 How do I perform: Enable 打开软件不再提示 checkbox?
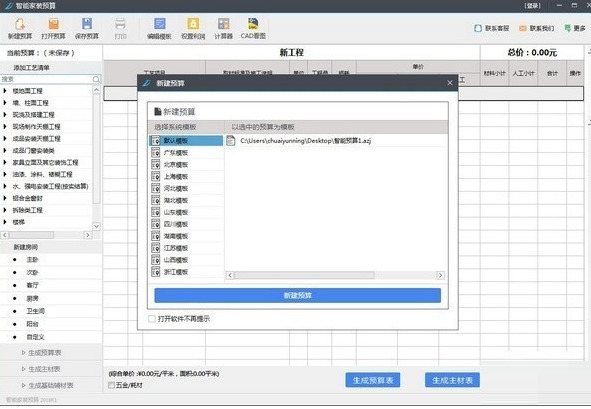point(152,319)
